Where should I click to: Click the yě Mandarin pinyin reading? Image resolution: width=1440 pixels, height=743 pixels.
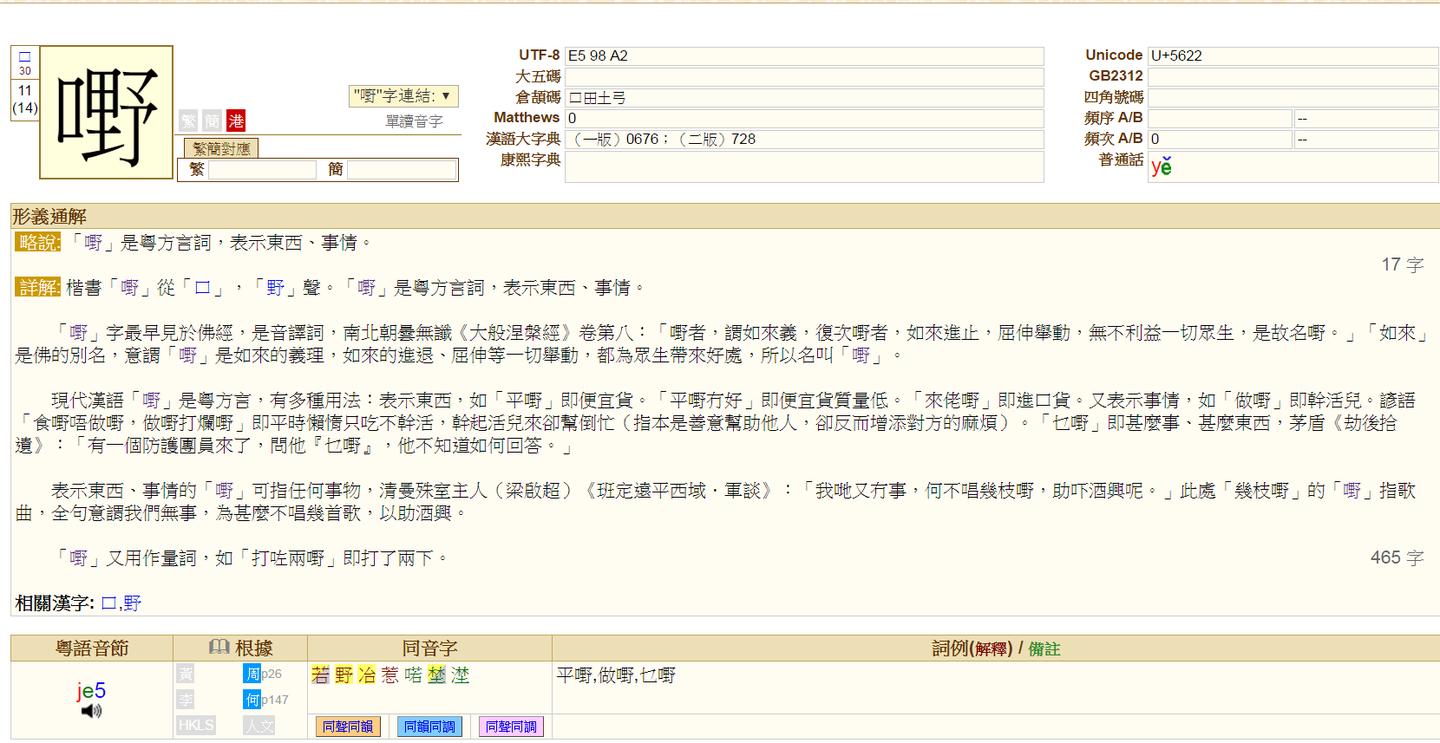pyautogui.click(x=1161, y=167)
